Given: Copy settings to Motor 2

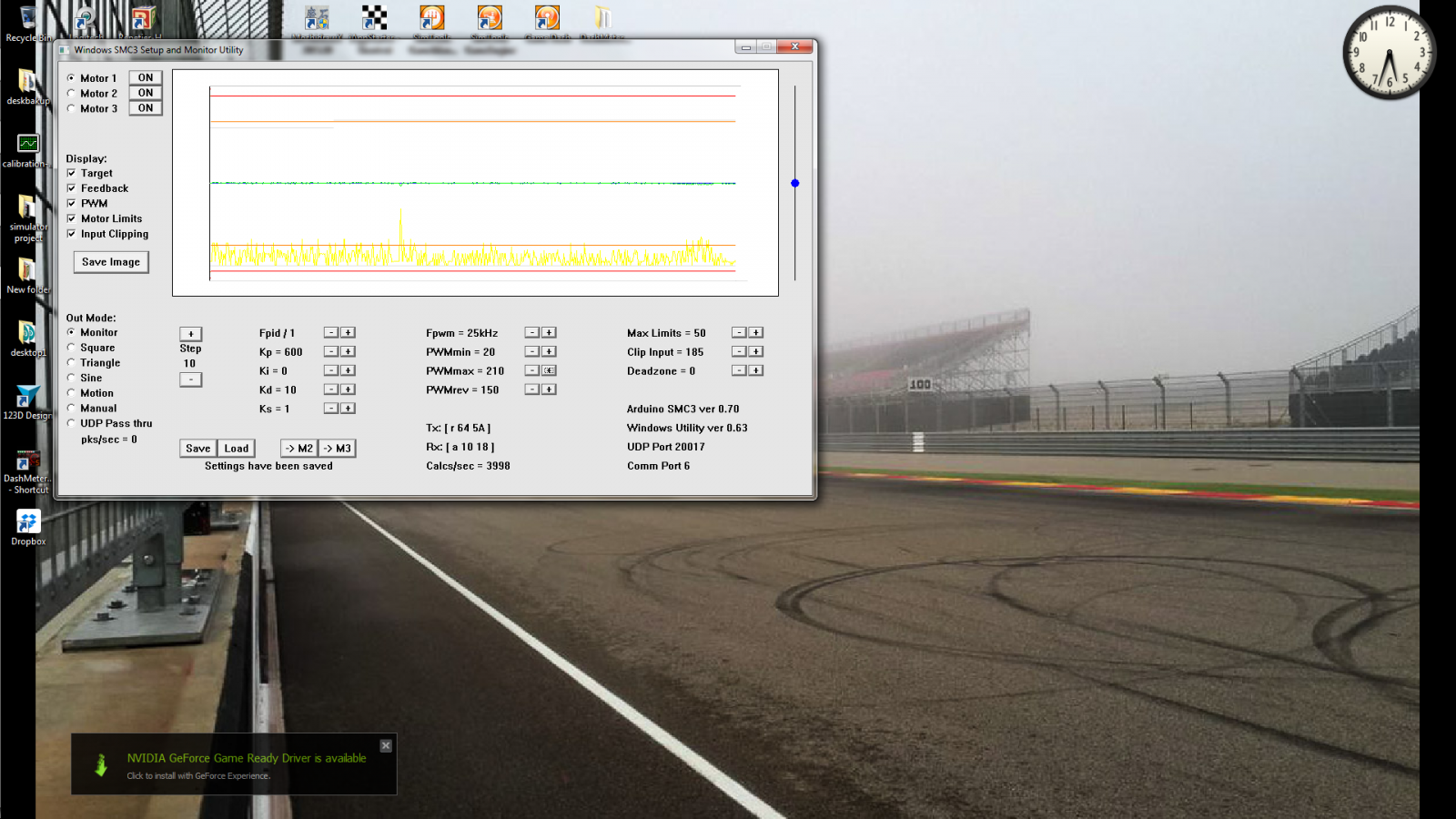Looking at the screenshot, I should tap(299, 449).
